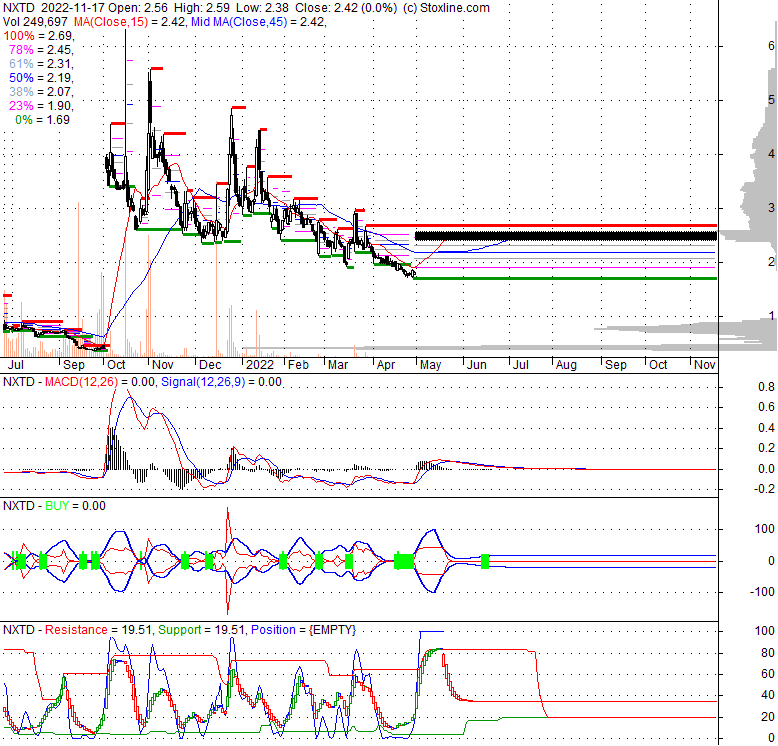The height and width of the screenshot is (746, 778).
Task: Click the long red 100% resistance line at 2.69
Action: tap(541, 225)
